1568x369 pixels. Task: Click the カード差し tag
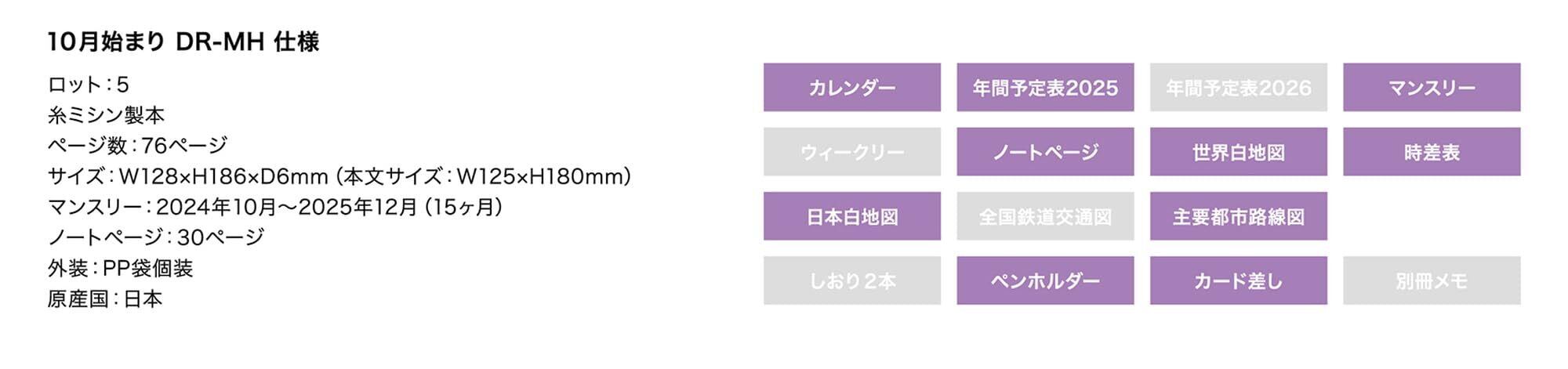pyautogui.click(x=1238, y=280)
